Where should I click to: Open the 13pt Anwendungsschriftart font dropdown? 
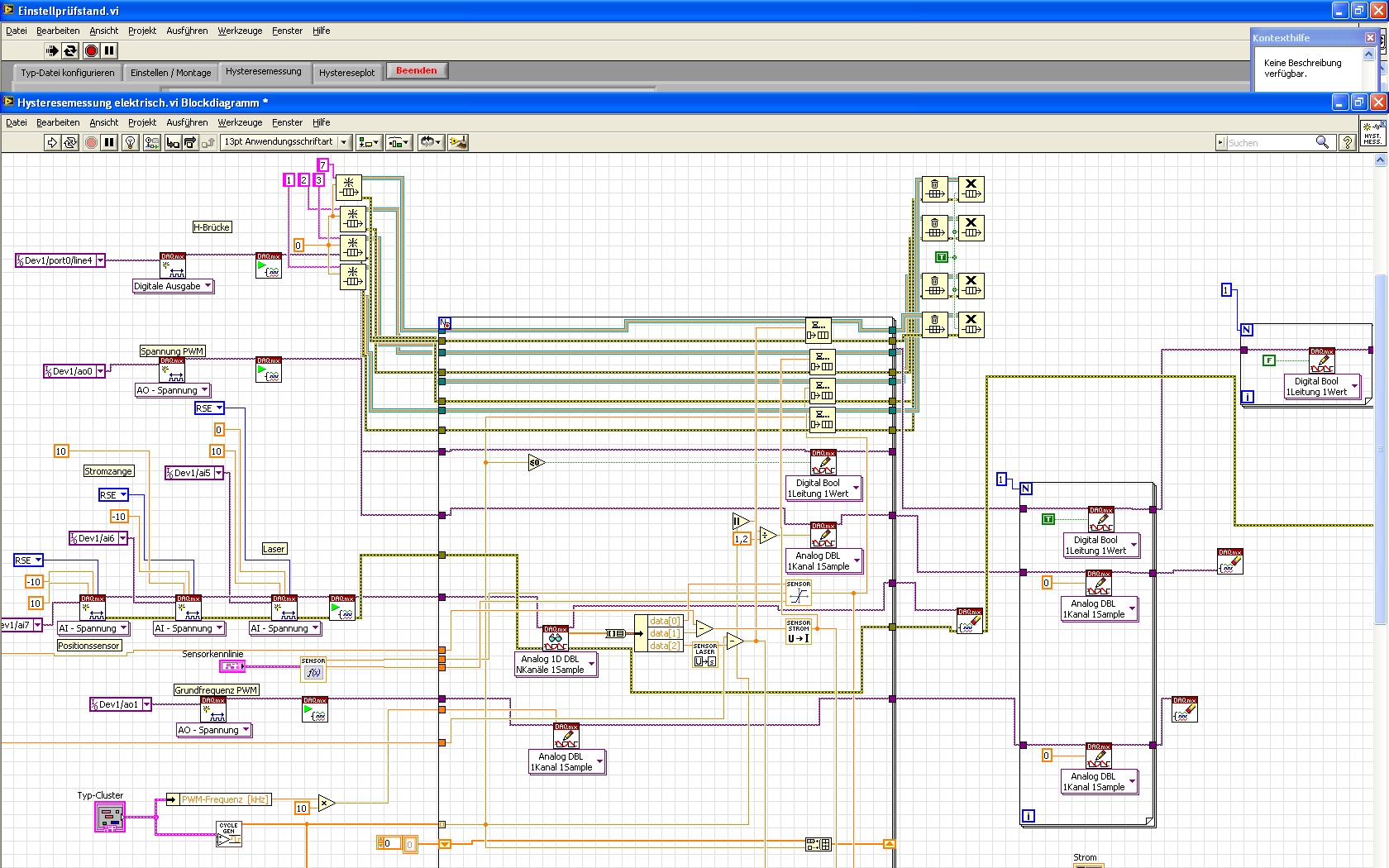pos(286,142)
